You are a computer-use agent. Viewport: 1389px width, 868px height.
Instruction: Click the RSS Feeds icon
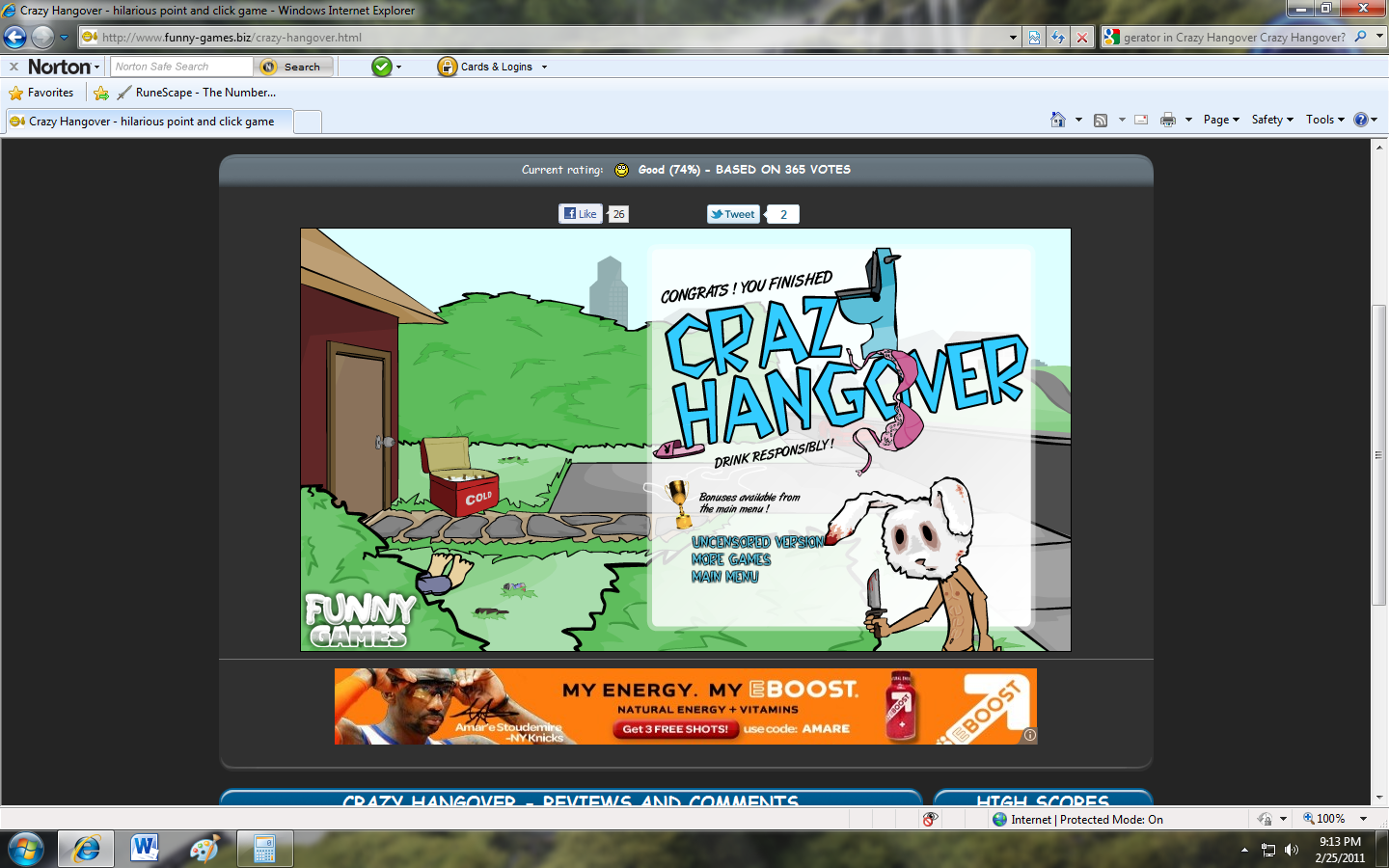(1101, 120)
